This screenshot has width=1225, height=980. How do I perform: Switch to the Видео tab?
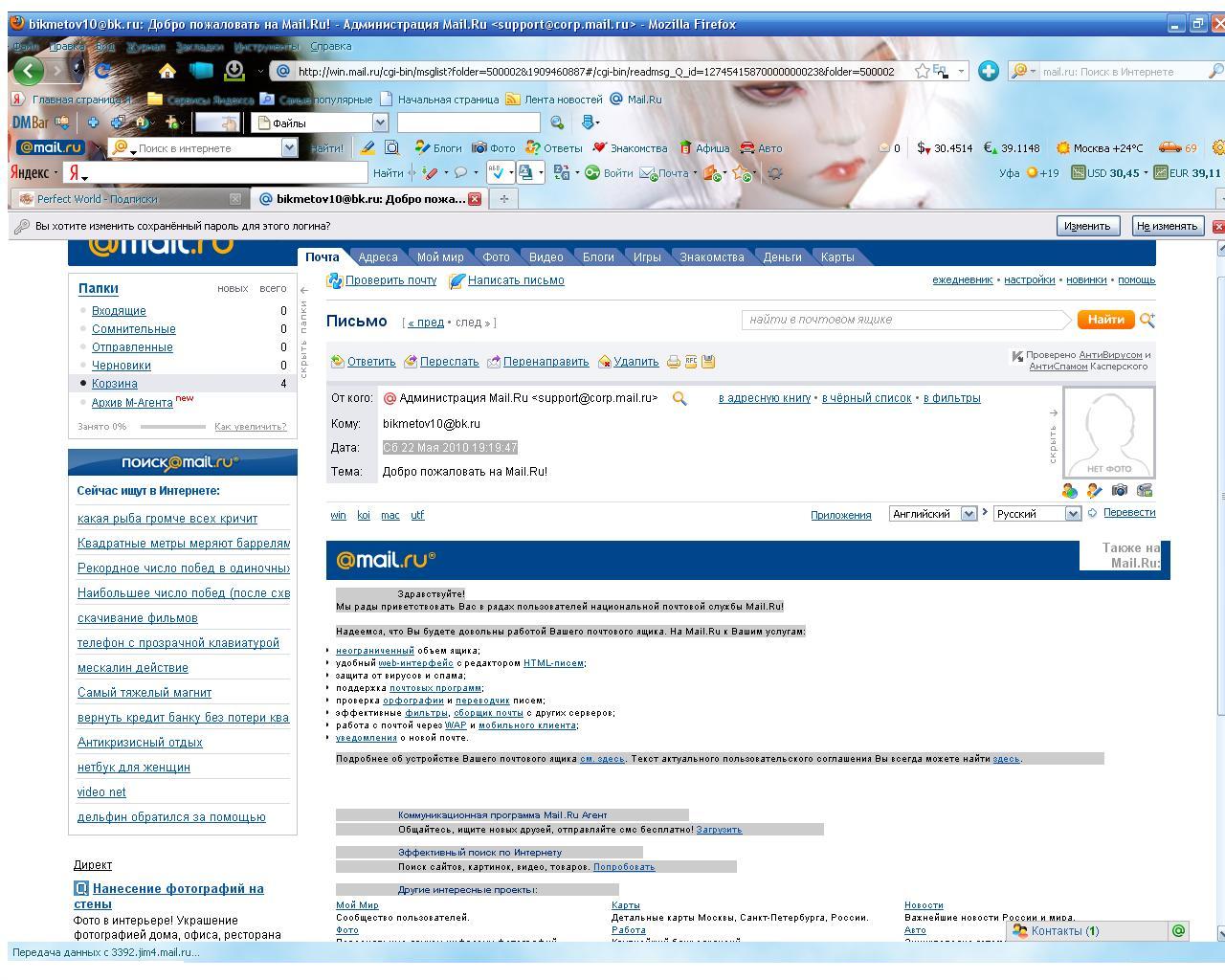pos(546,256)
